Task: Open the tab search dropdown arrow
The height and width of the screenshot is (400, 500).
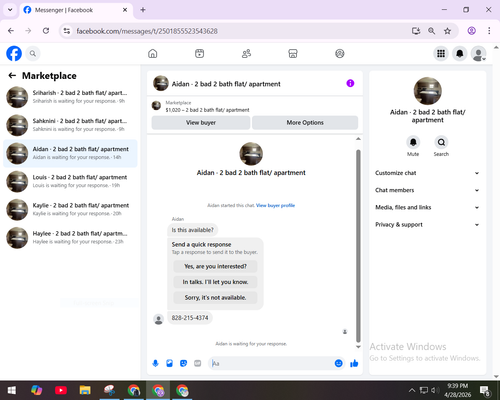Action: pos(10,10)
